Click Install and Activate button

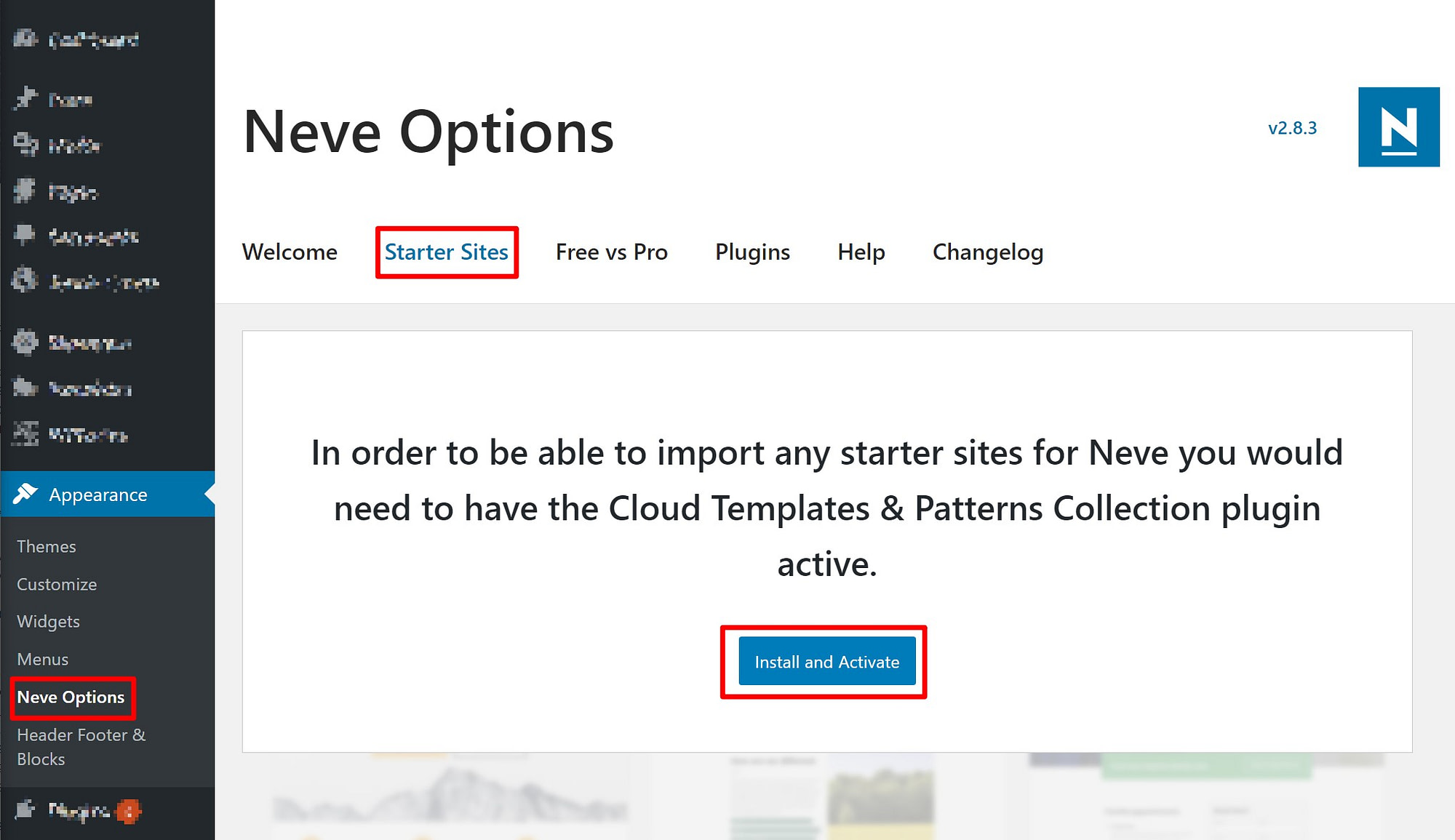click(826, 661)
